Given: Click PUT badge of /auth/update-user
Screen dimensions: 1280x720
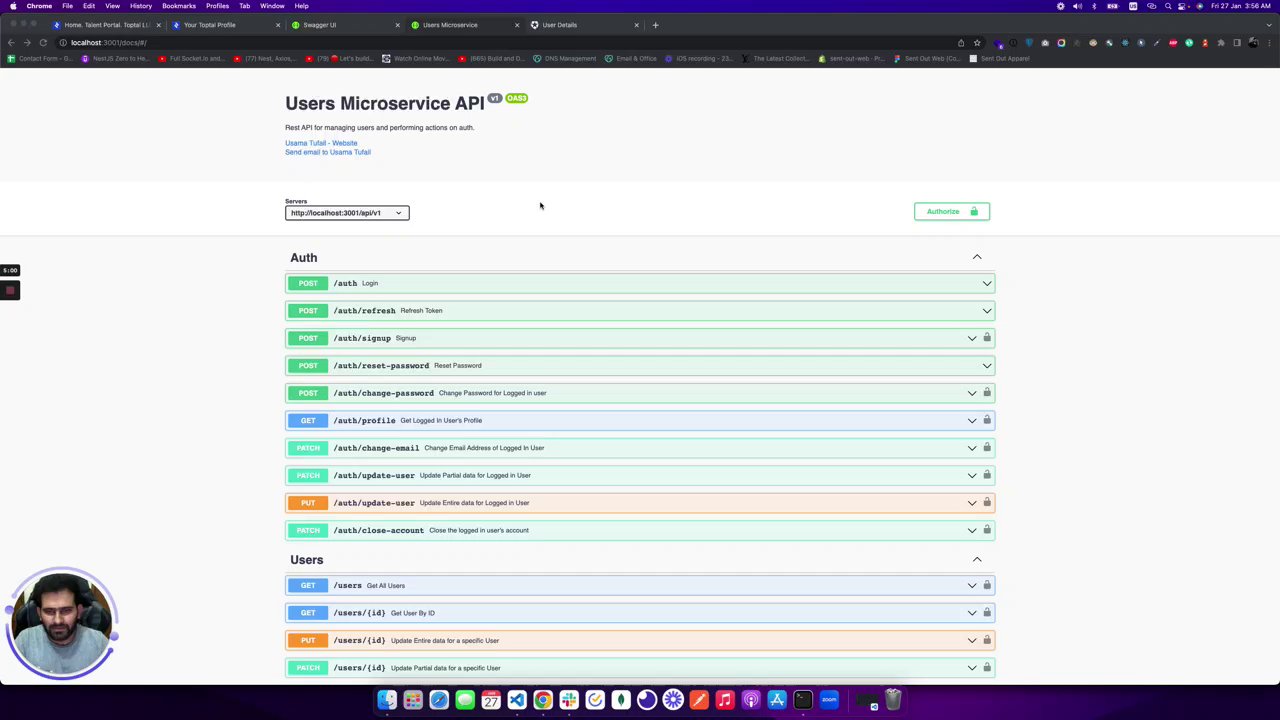Looking at the screenshot, I should [x=308, y=503].
